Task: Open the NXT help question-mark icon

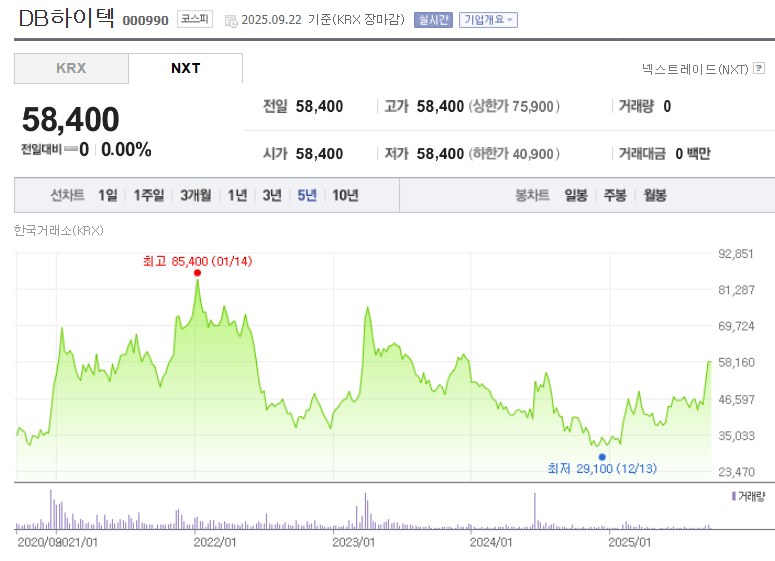Action: coord(759,68)
